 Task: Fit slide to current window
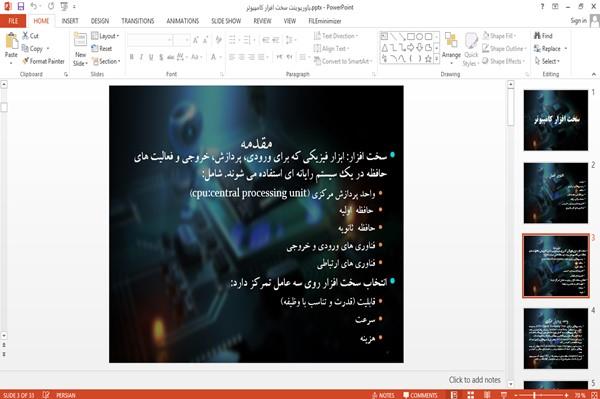point(595,395)
